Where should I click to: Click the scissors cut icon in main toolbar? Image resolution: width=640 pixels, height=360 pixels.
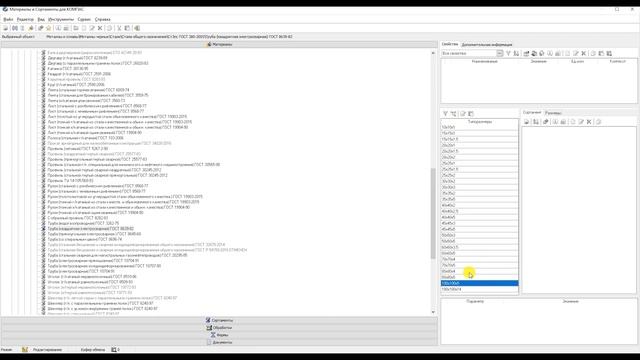[119, 28]
